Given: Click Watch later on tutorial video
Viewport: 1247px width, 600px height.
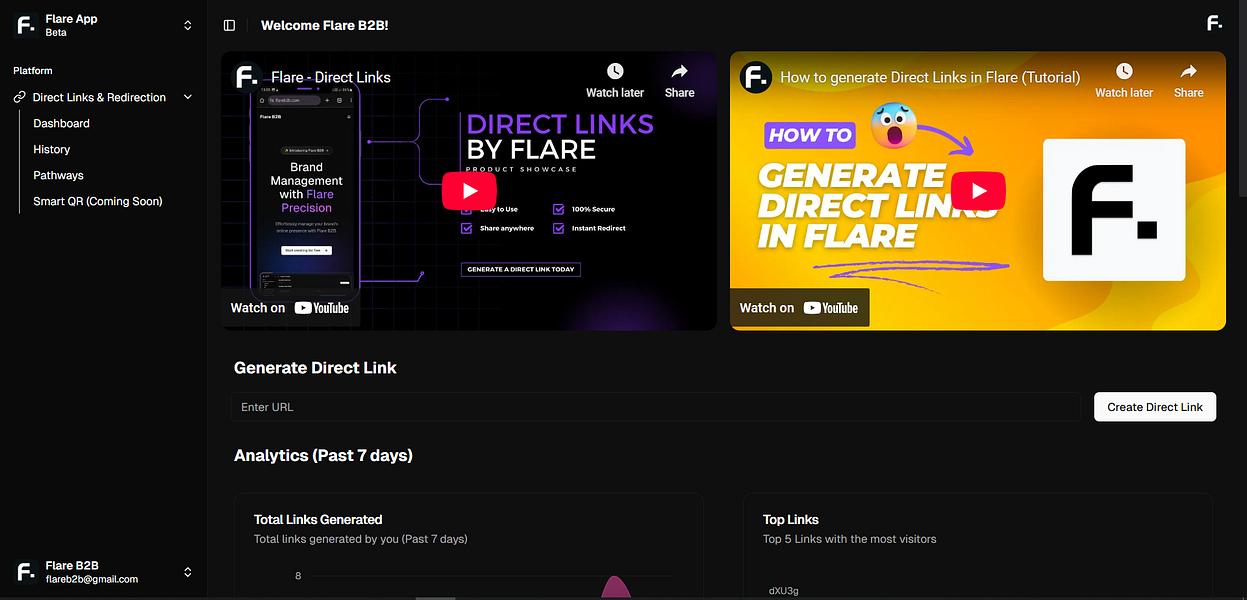Looking at the screenshot, I should click(1124, 81).
